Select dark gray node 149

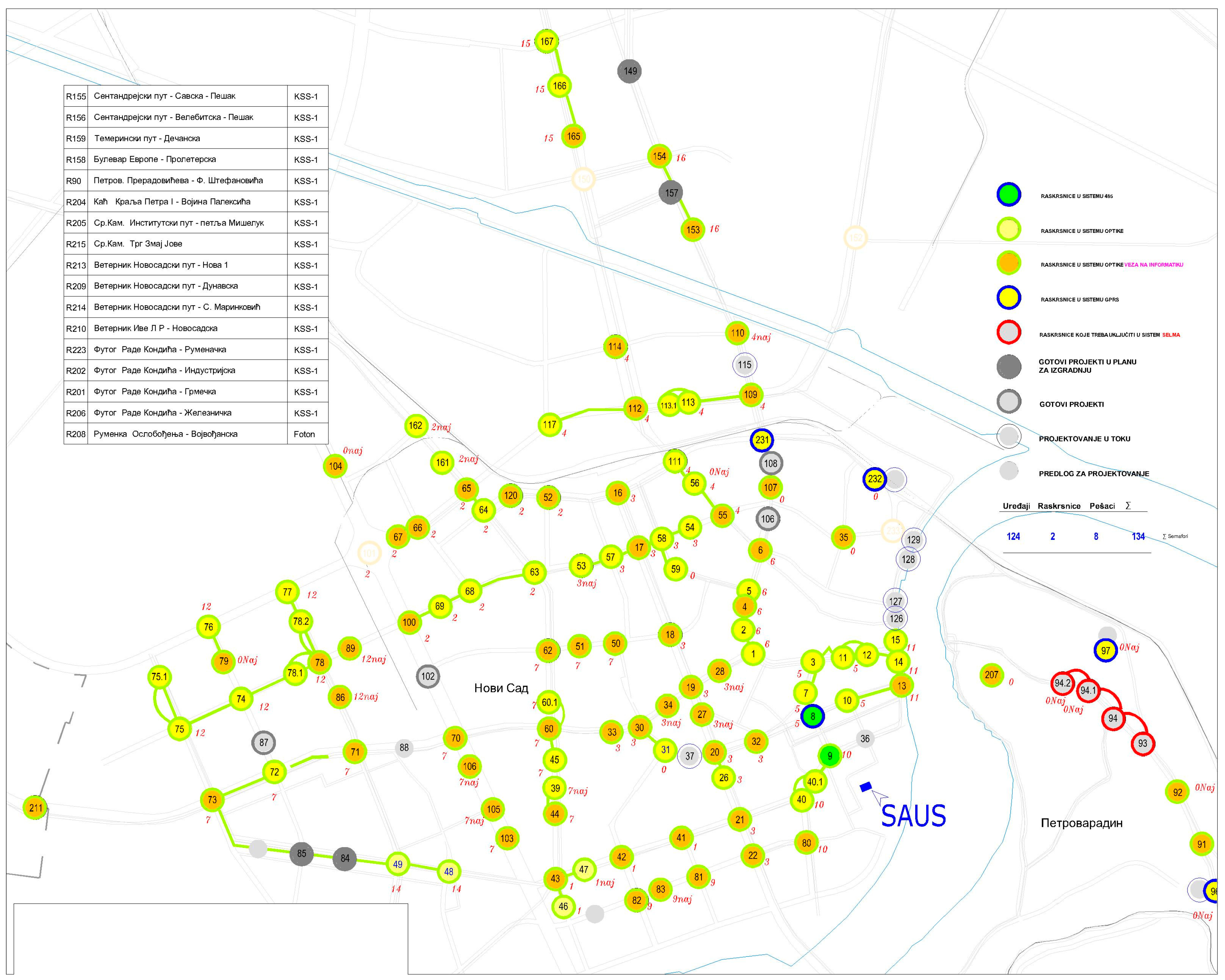click(x=629, y=71)
